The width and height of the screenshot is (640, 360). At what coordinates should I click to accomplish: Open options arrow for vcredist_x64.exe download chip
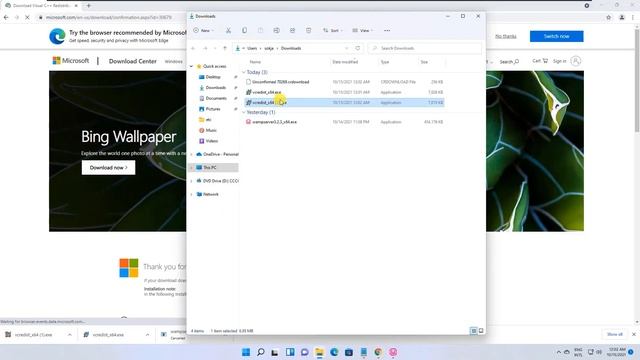(147, 335)
